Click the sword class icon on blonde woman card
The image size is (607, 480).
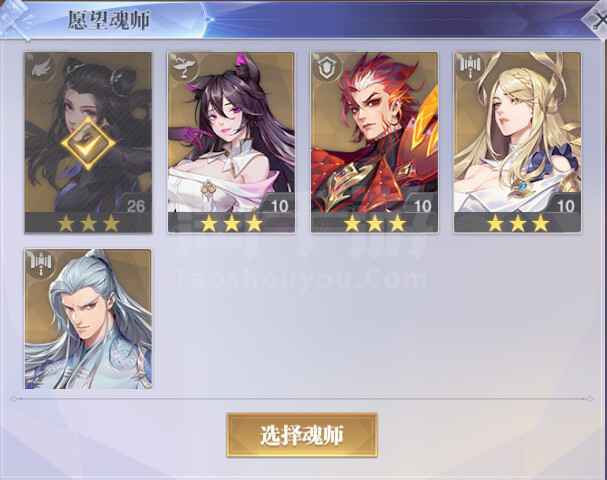pos(470,68)
